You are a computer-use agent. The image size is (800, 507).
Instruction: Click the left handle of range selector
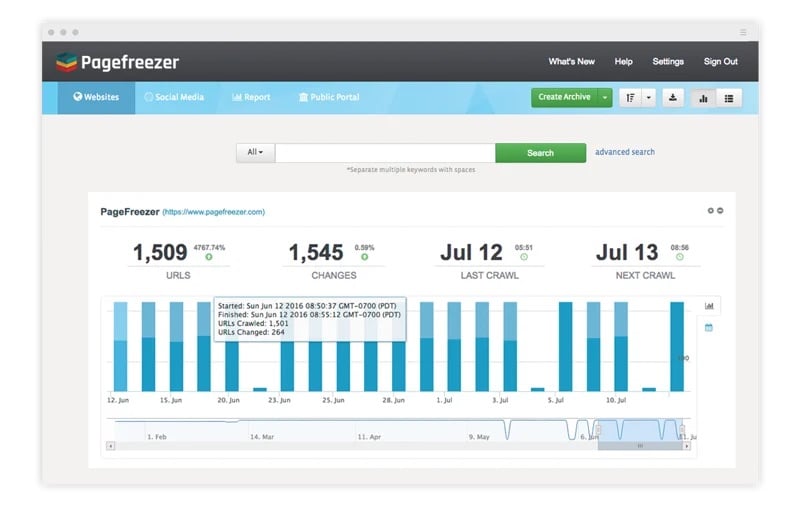coord(598,430)
